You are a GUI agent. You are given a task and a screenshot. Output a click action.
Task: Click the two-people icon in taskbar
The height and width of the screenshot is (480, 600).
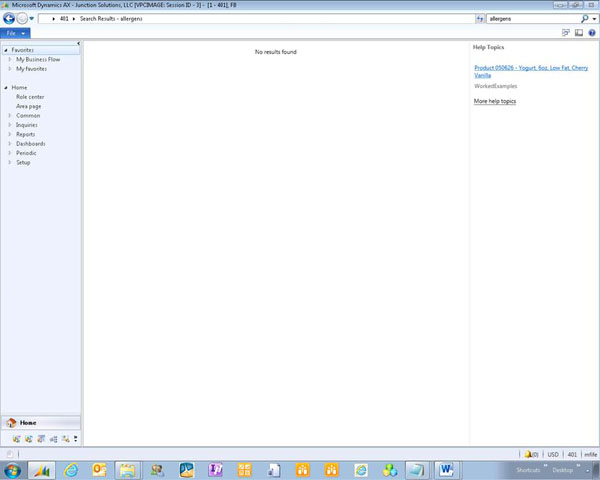[x=157, y=470]
